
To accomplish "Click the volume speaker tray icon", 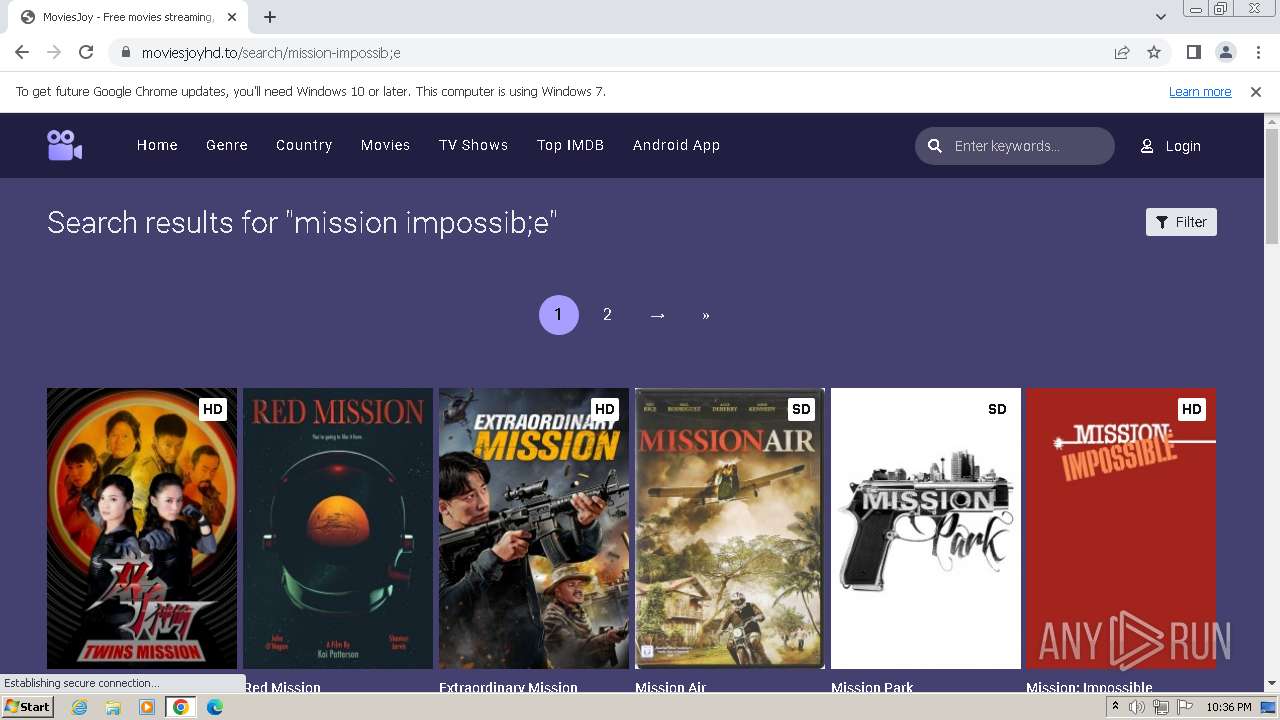I will 1137,707.
